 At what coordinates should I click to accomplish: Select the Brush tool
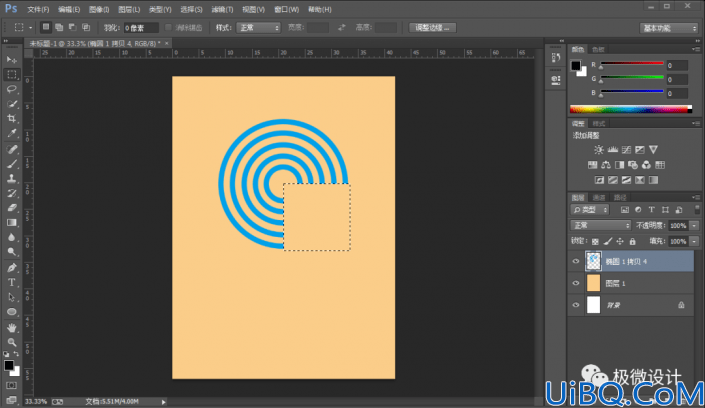tap(12, 164)
